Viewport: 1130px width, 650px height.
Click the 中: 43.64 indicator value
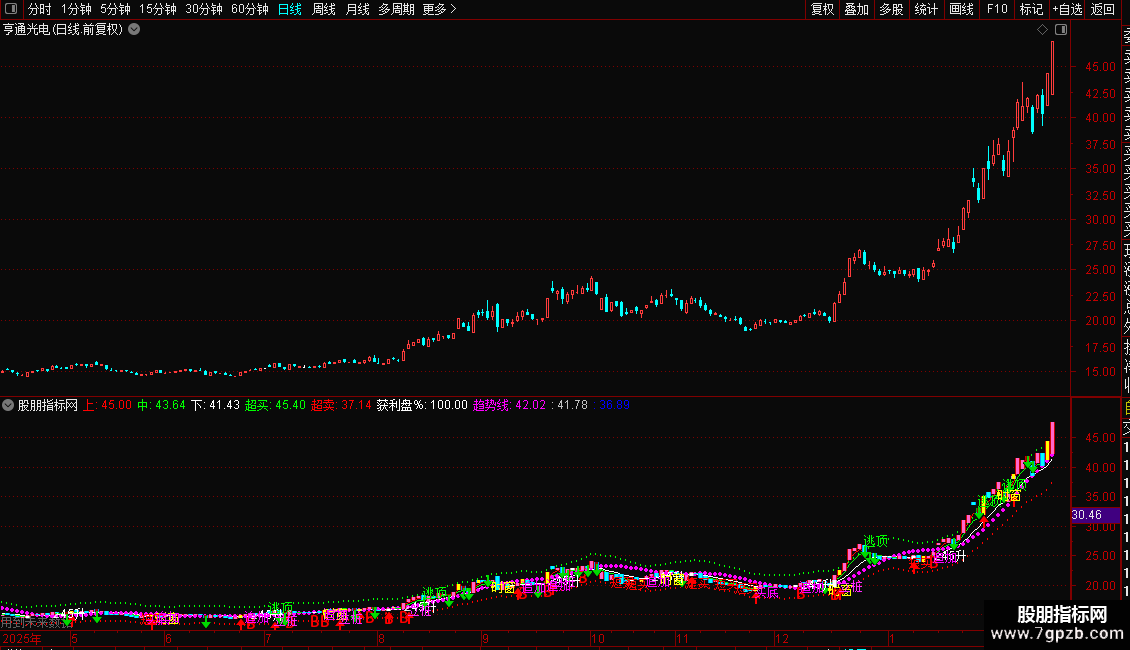tap(161, 405)
